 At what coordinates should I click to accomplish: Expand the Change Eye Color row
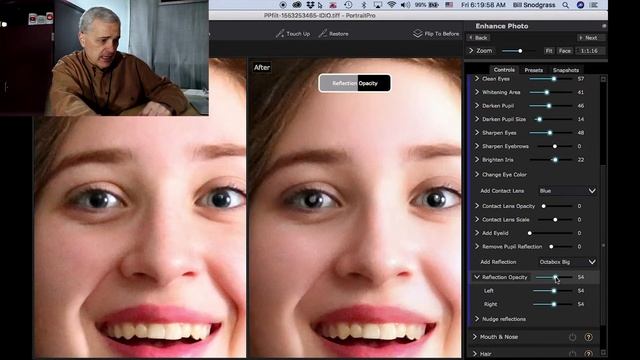[476, 174]
